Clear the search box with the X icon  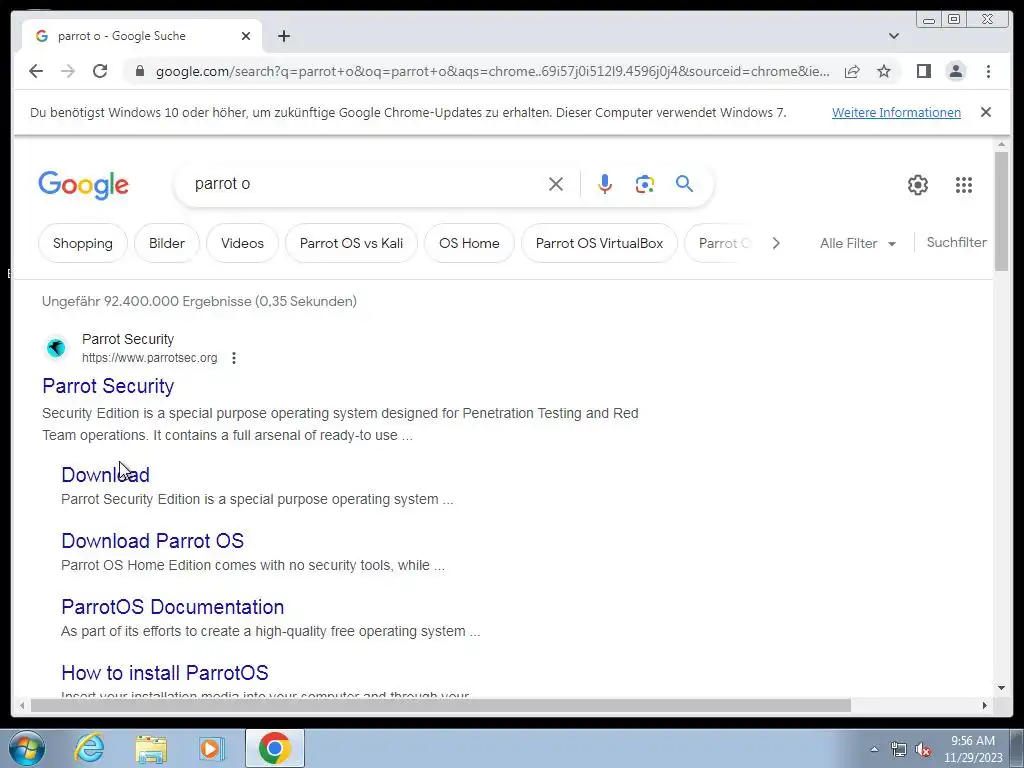click(x=556, y=184)
